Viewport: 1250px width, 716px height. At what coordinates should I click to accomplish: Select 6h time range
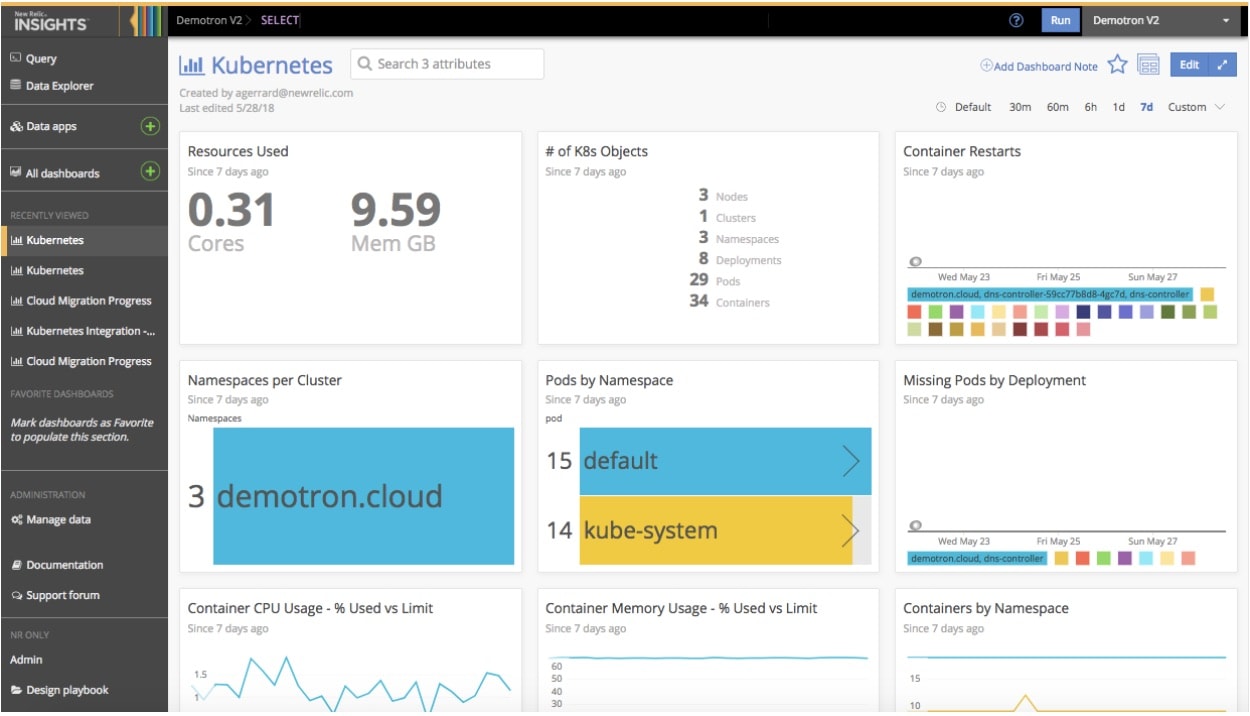pos(1091,107)
